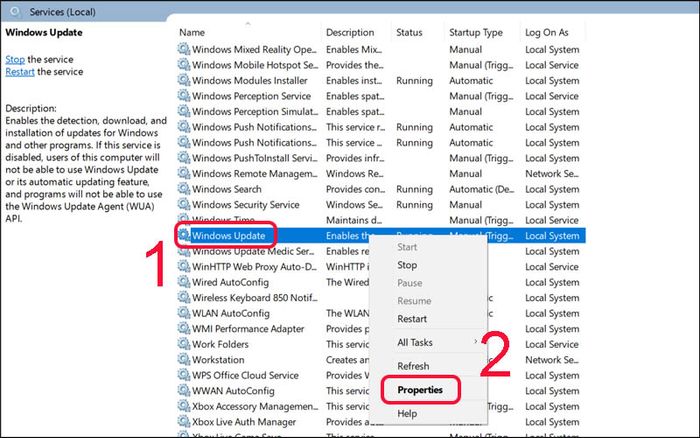Click Windows Update heading in left pane
The height and width of the screenshot is (438, 700).
44,33
